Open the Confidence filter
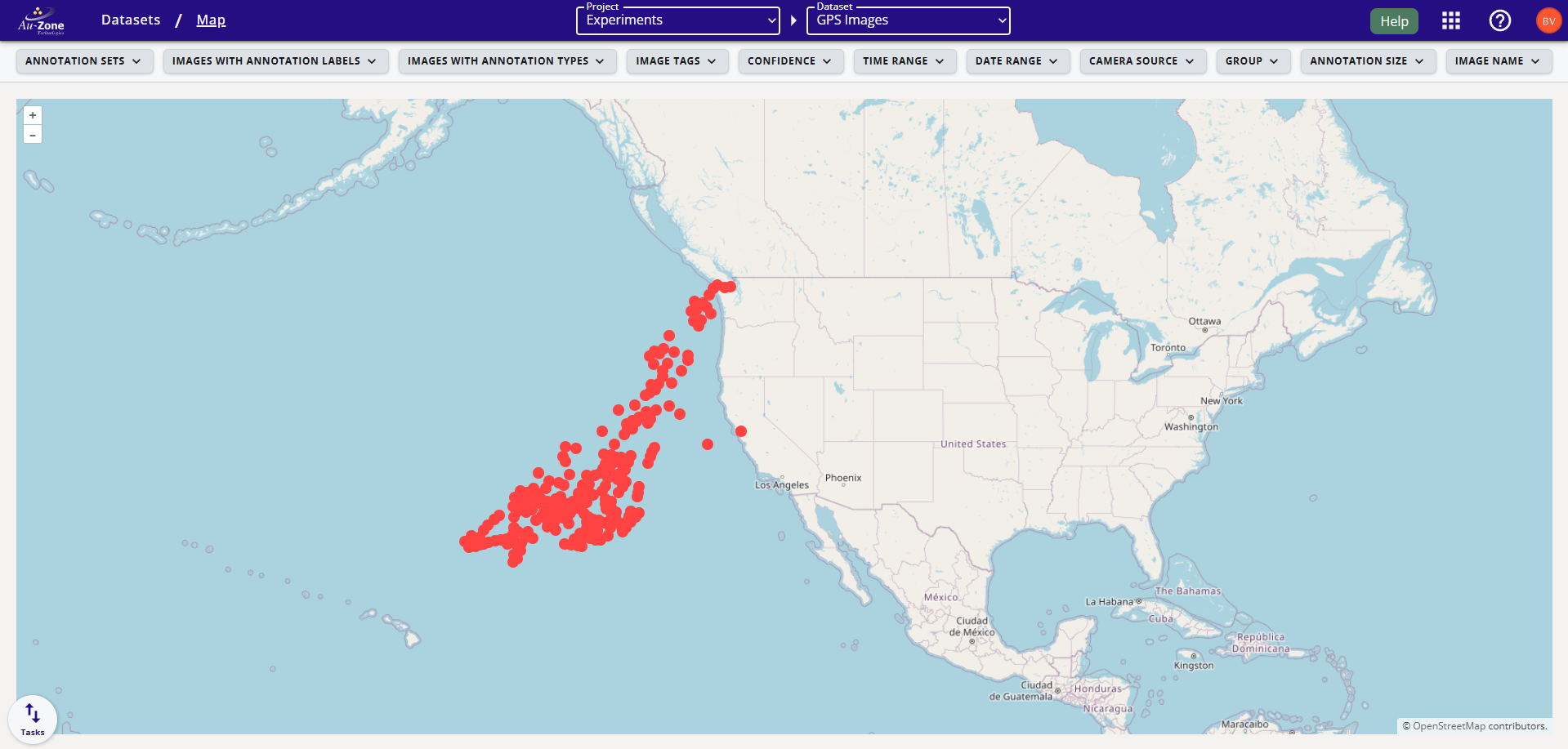The image size is (1568, 749). coord(789,60)
